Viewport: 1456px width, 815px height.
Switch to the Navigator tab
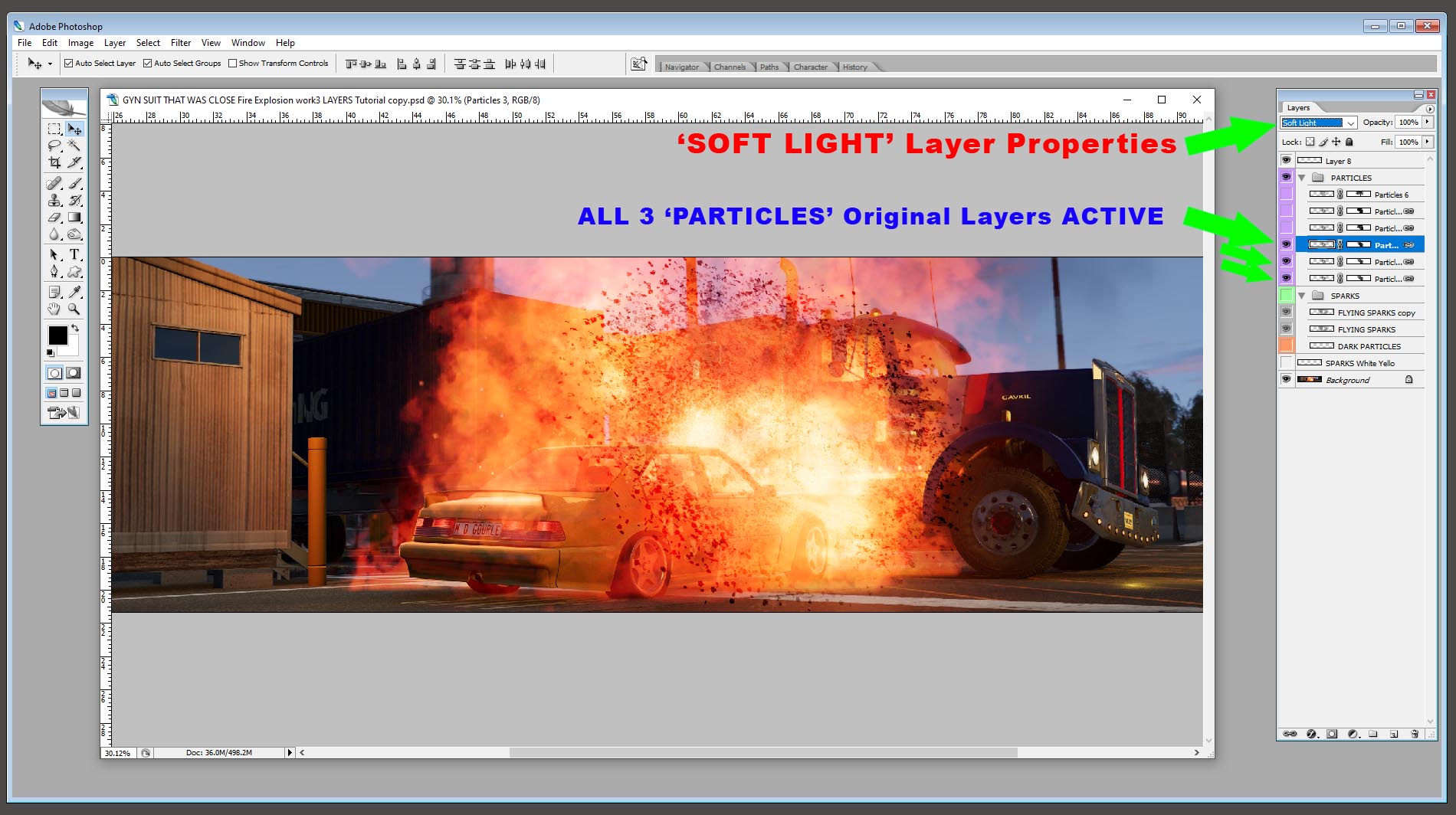682,67
